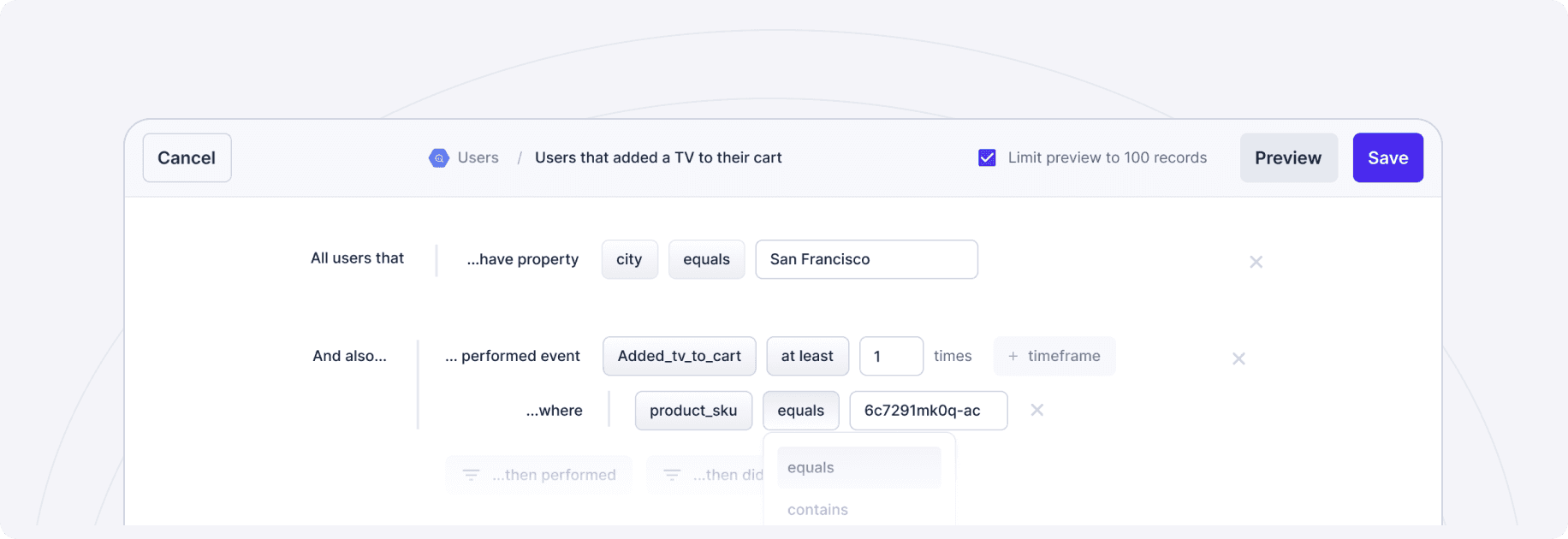This screenshot has height=539, width=1568.
Task: Choose contains from the operator menu
Action: (817, 510)
